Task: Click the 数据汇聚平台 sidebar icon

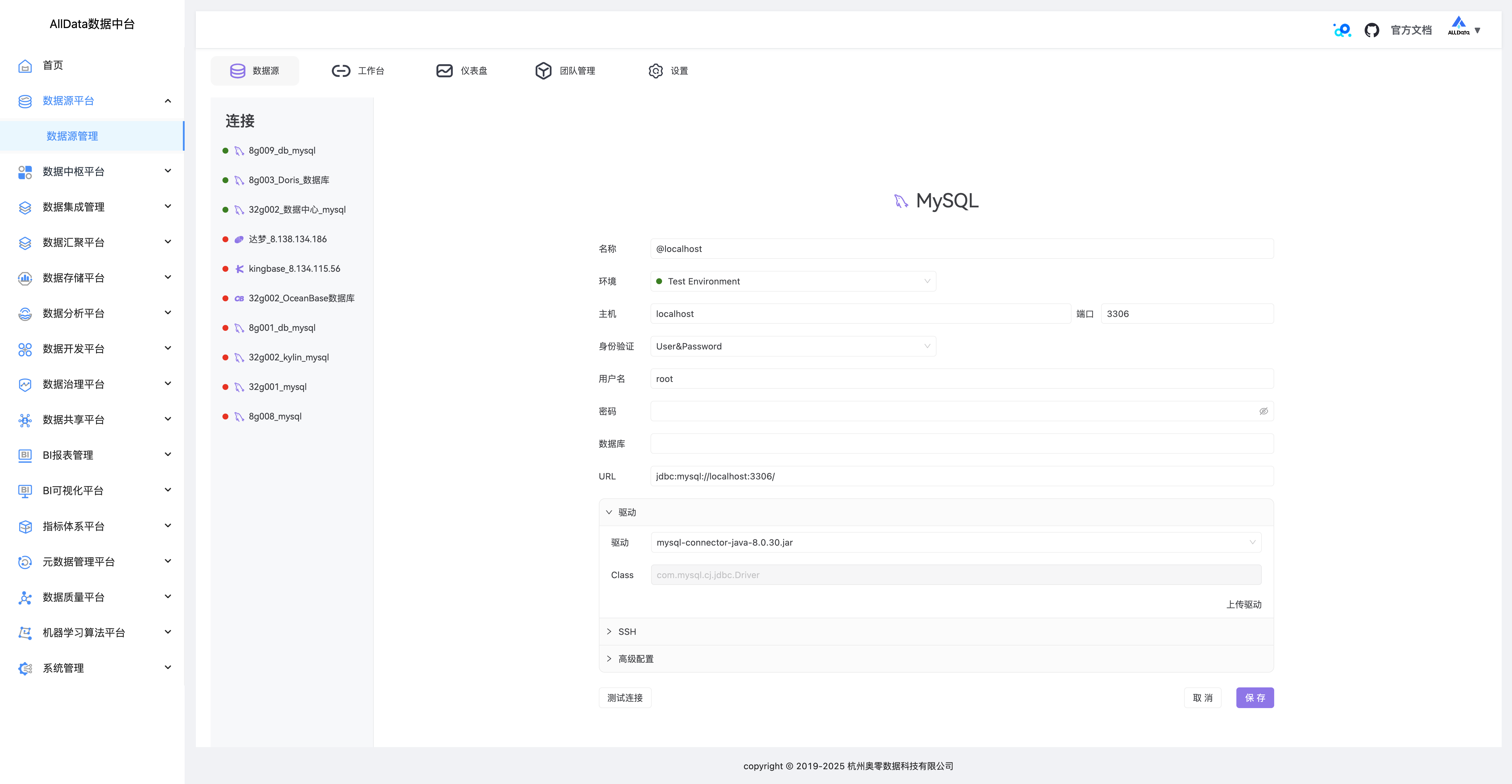Action: pyautogui.click(x=25, y=243)
